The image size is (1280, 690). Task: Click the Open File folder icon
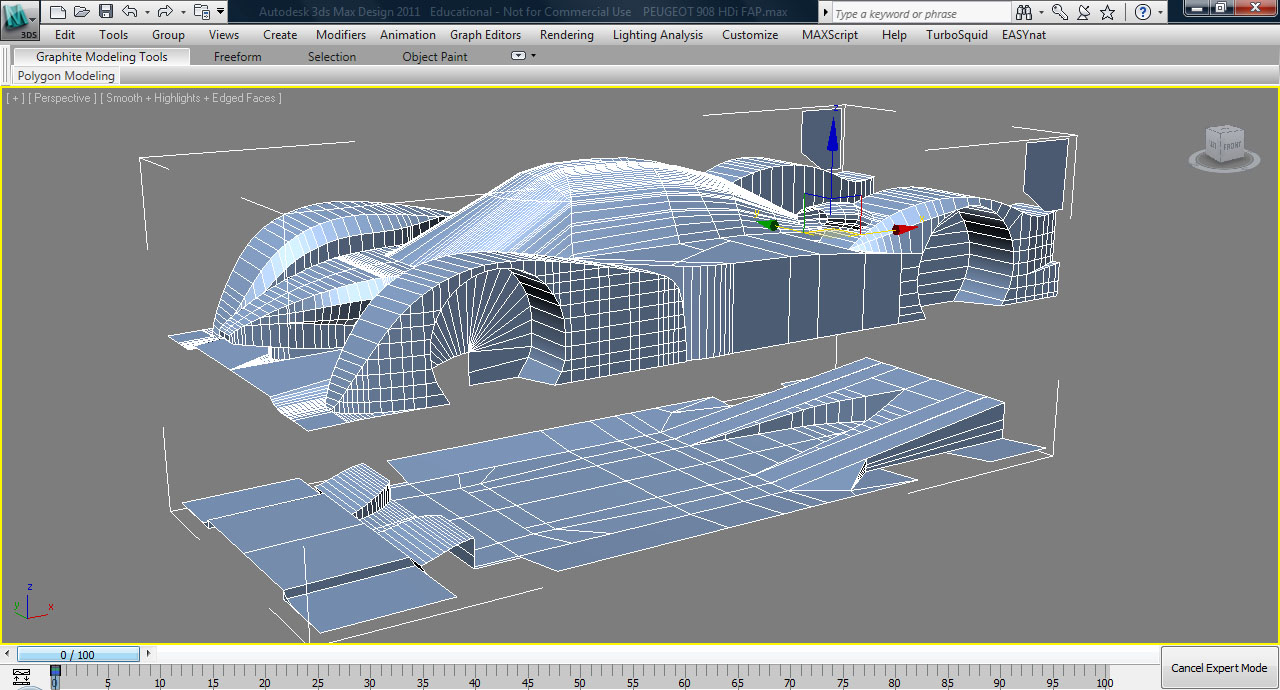click(x=82, y=12)
